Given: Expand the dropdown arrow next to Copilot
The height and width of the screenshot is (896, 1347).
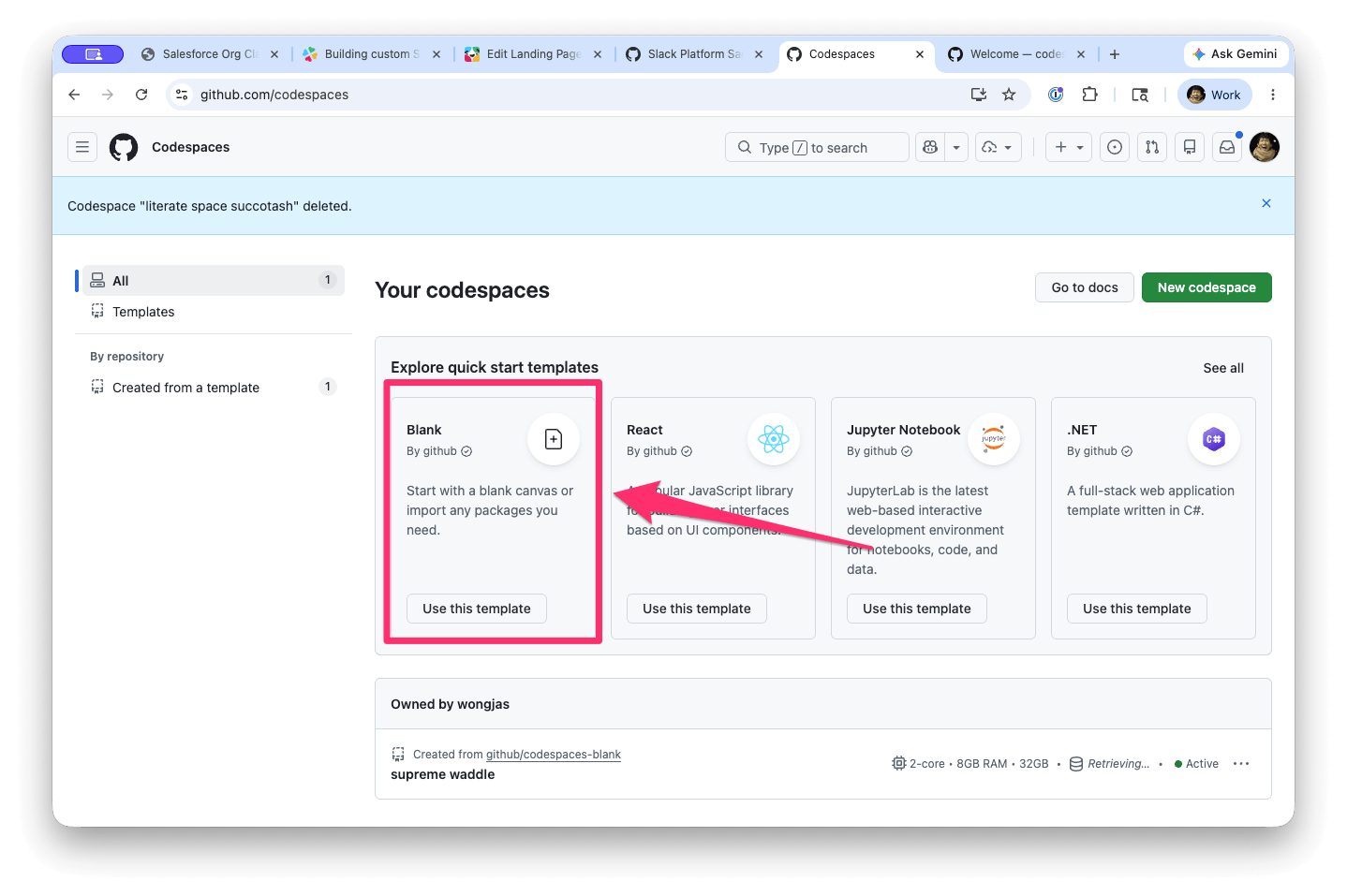Looking at the screenshot, I should 956,147.
